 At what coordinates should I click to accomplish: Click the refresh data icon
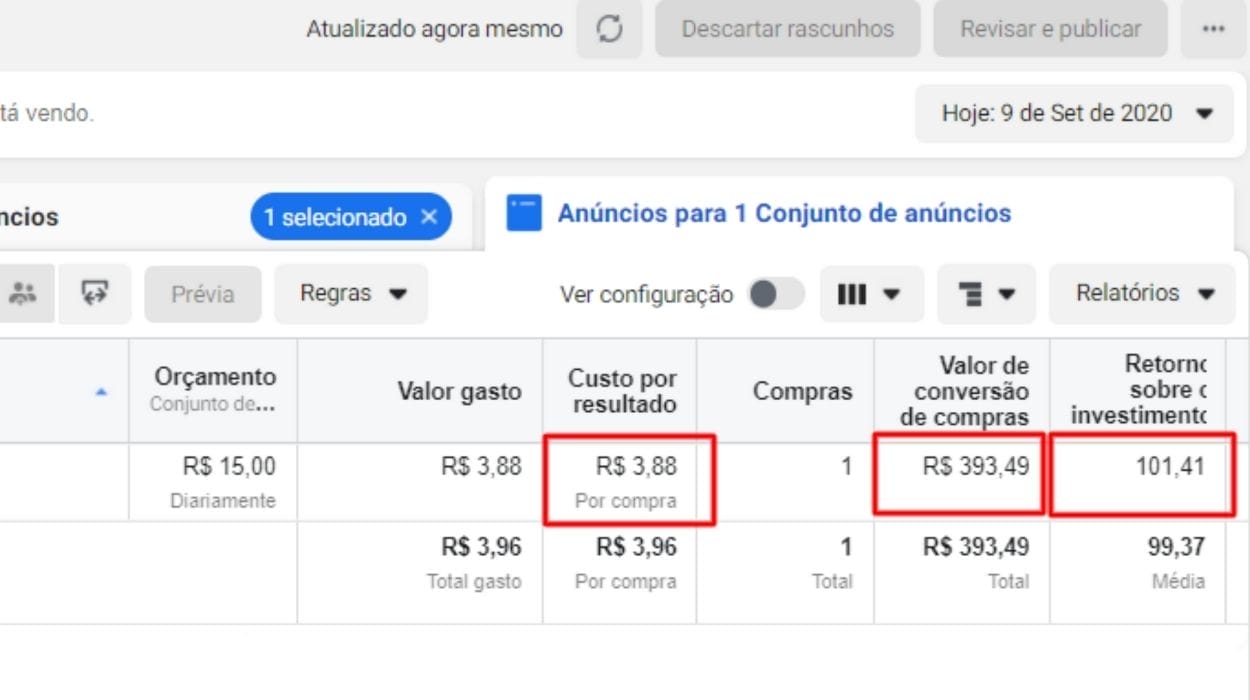[609, 30]
